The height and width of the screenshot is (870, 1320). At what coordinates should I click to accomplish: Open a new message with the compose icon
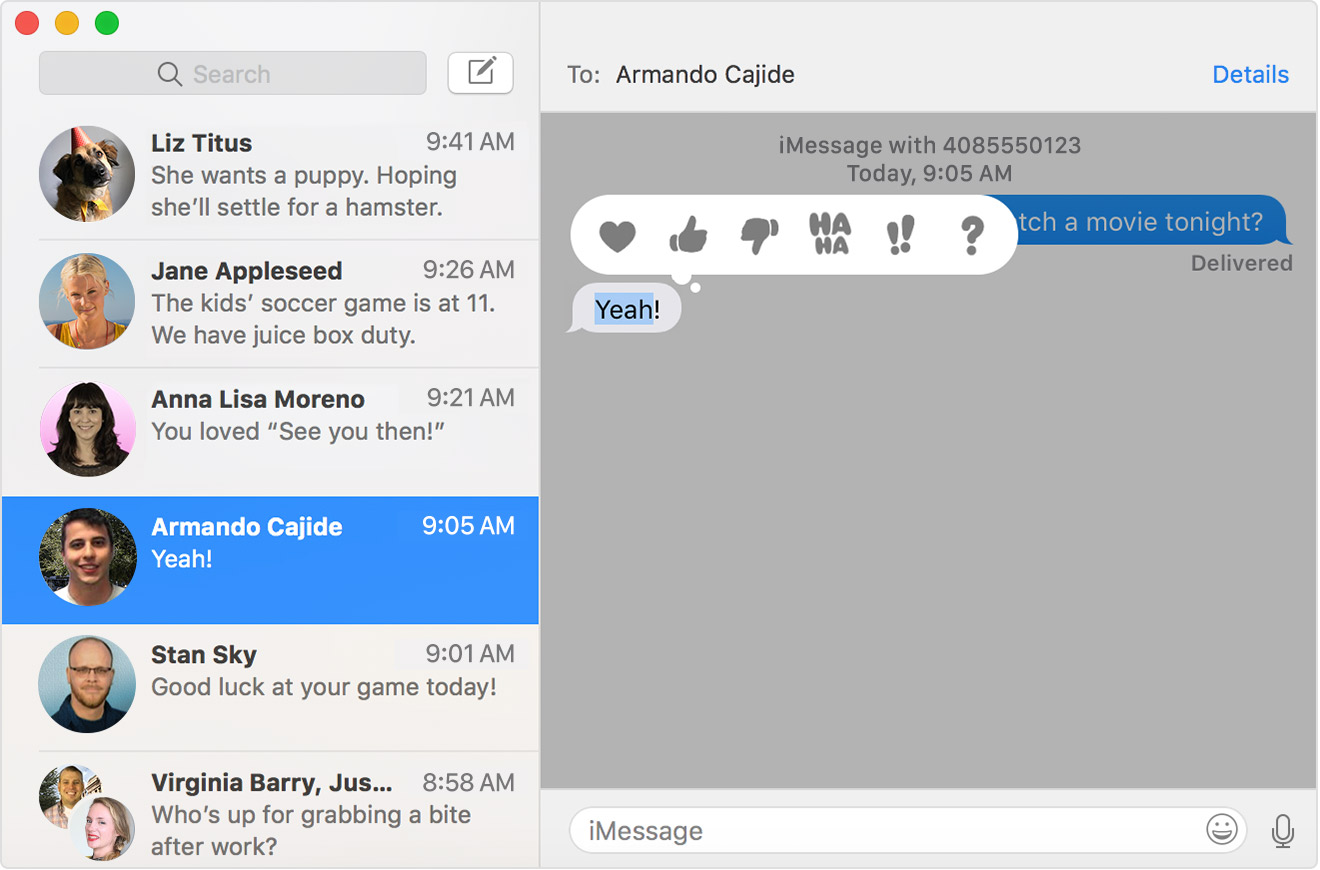[x=480, y=72]
